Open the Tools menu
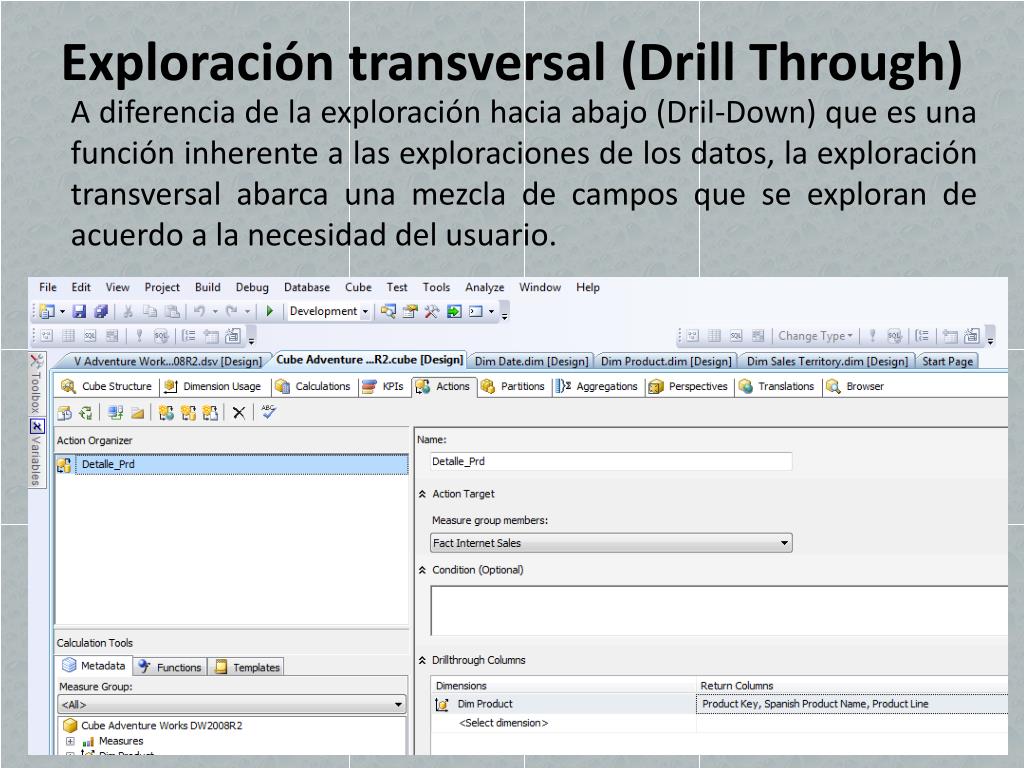 436,287
